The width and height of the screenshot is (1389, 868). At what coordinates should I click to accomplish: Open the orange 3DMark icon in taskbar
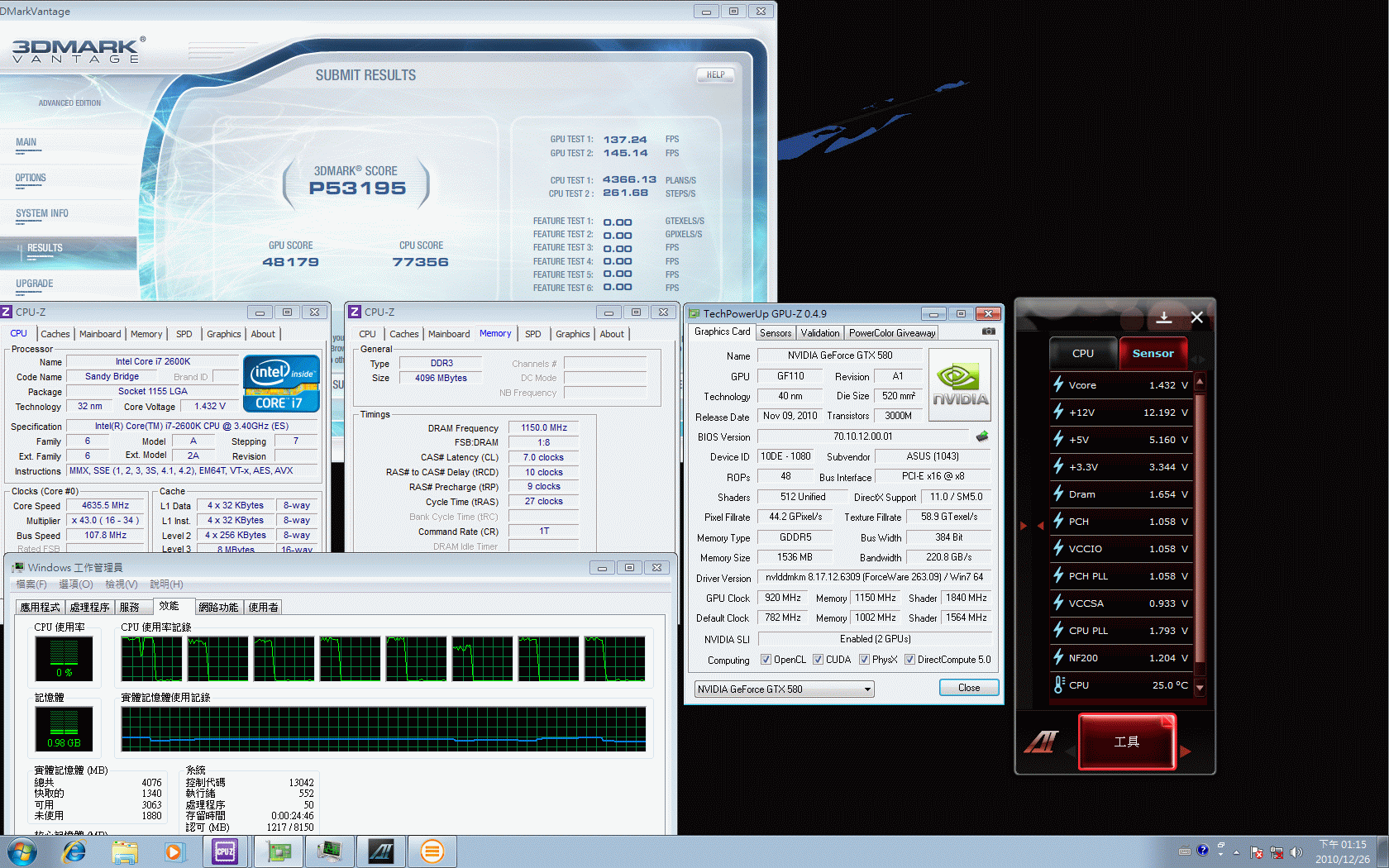click(x=432, y=851)
